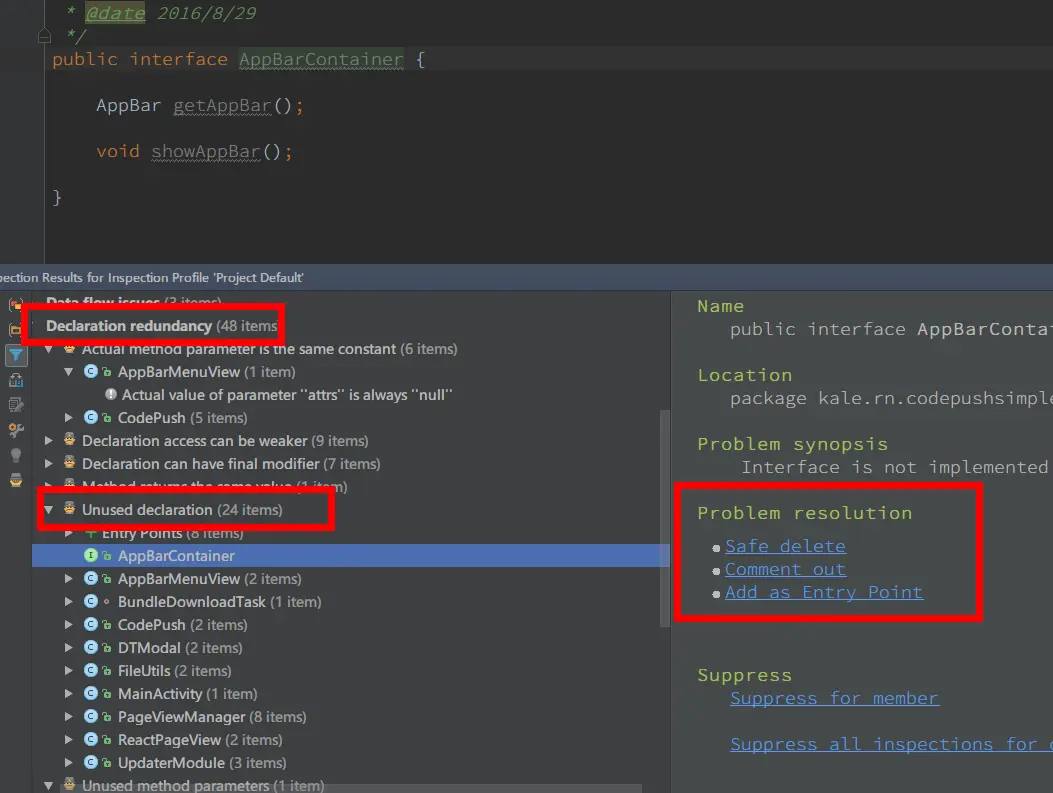Open inspection settings via wrench icon
Viewport: 1053px width, 793px height.
tap(16, 430)
